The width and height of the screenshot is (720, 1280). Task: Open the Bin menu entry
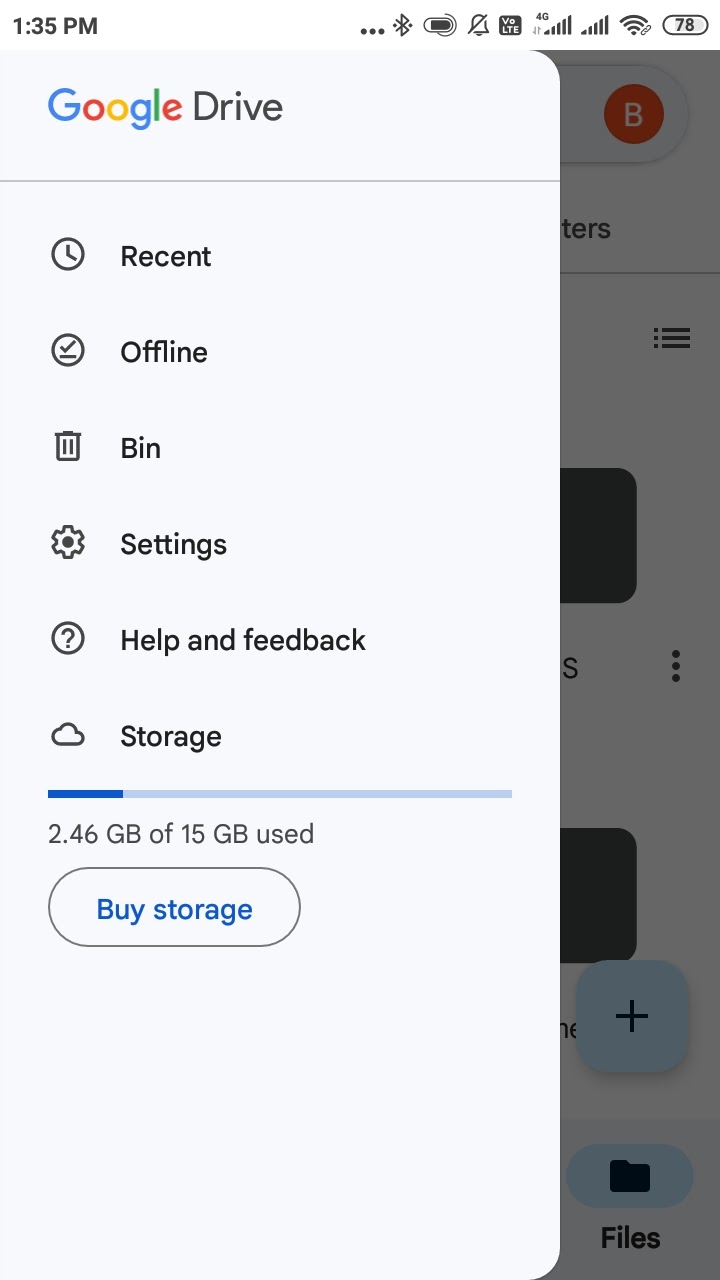click(141, 448)
